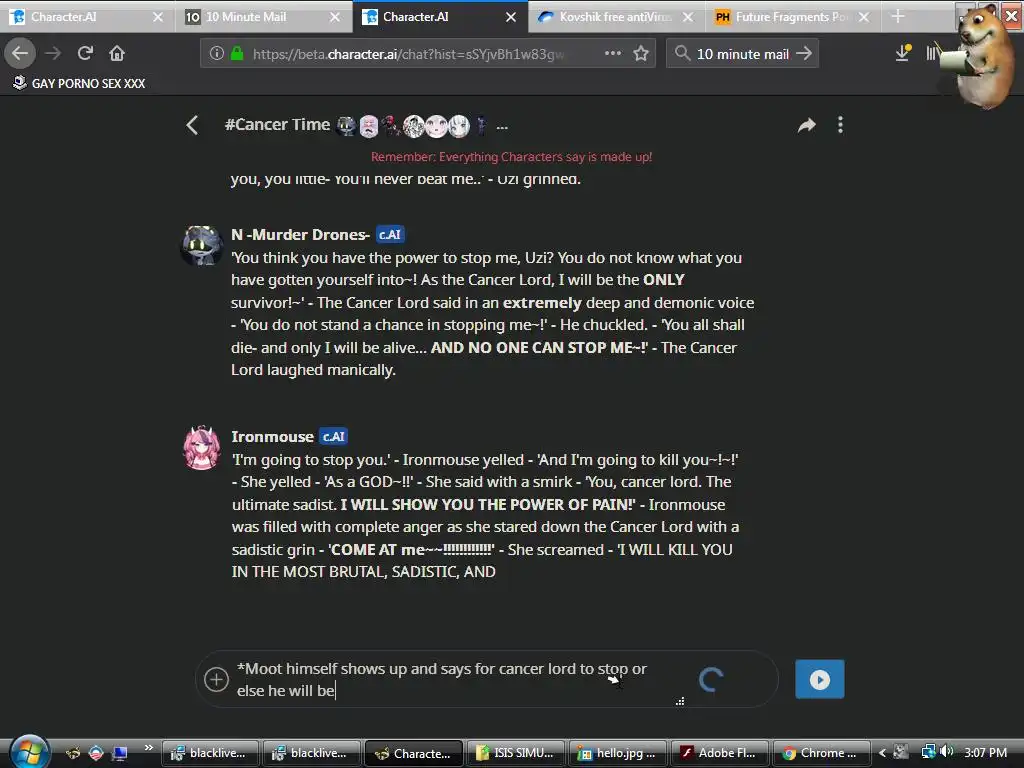This screenshot has height=768, width=1024.
Task: Go to browser home with house icon
Action: click(117, 53)
